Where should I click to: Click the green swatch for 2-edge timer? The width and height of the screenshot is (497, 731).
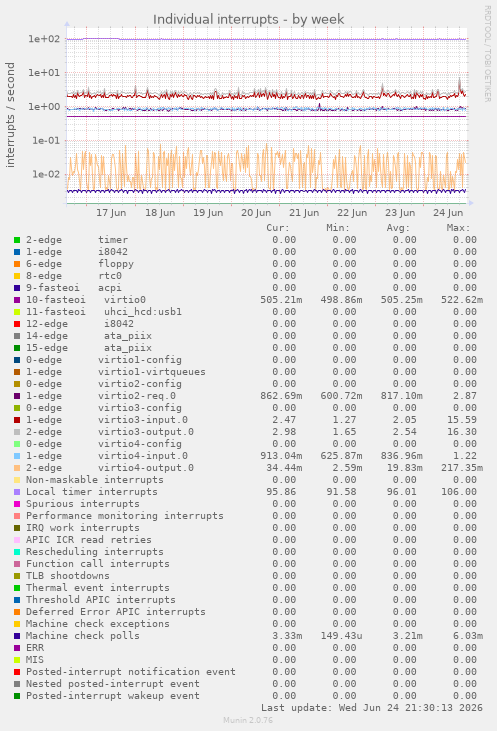(x=17, y=240)
